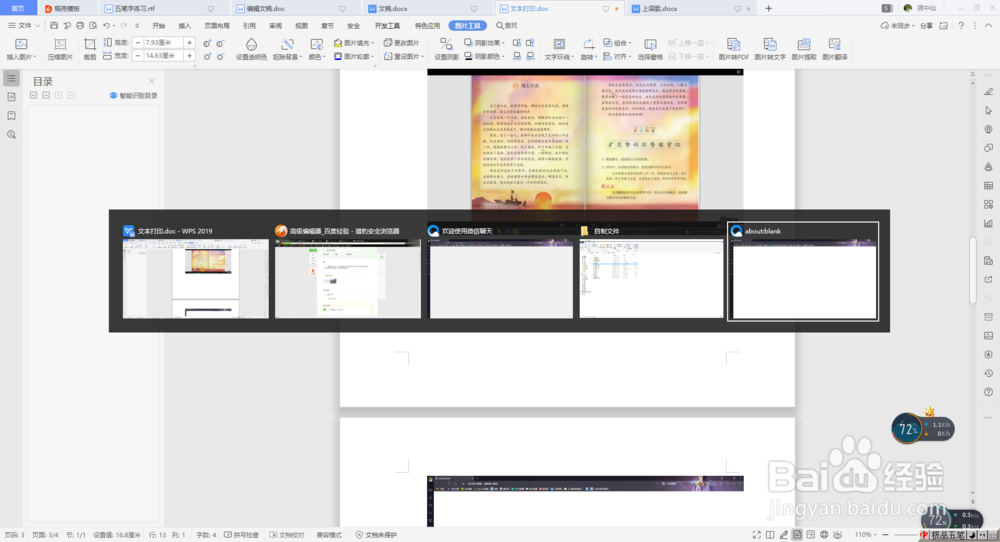Increase picture height with plus stepper
The height and width of the screenshot is (542, 1000).
tap(189, 42)
